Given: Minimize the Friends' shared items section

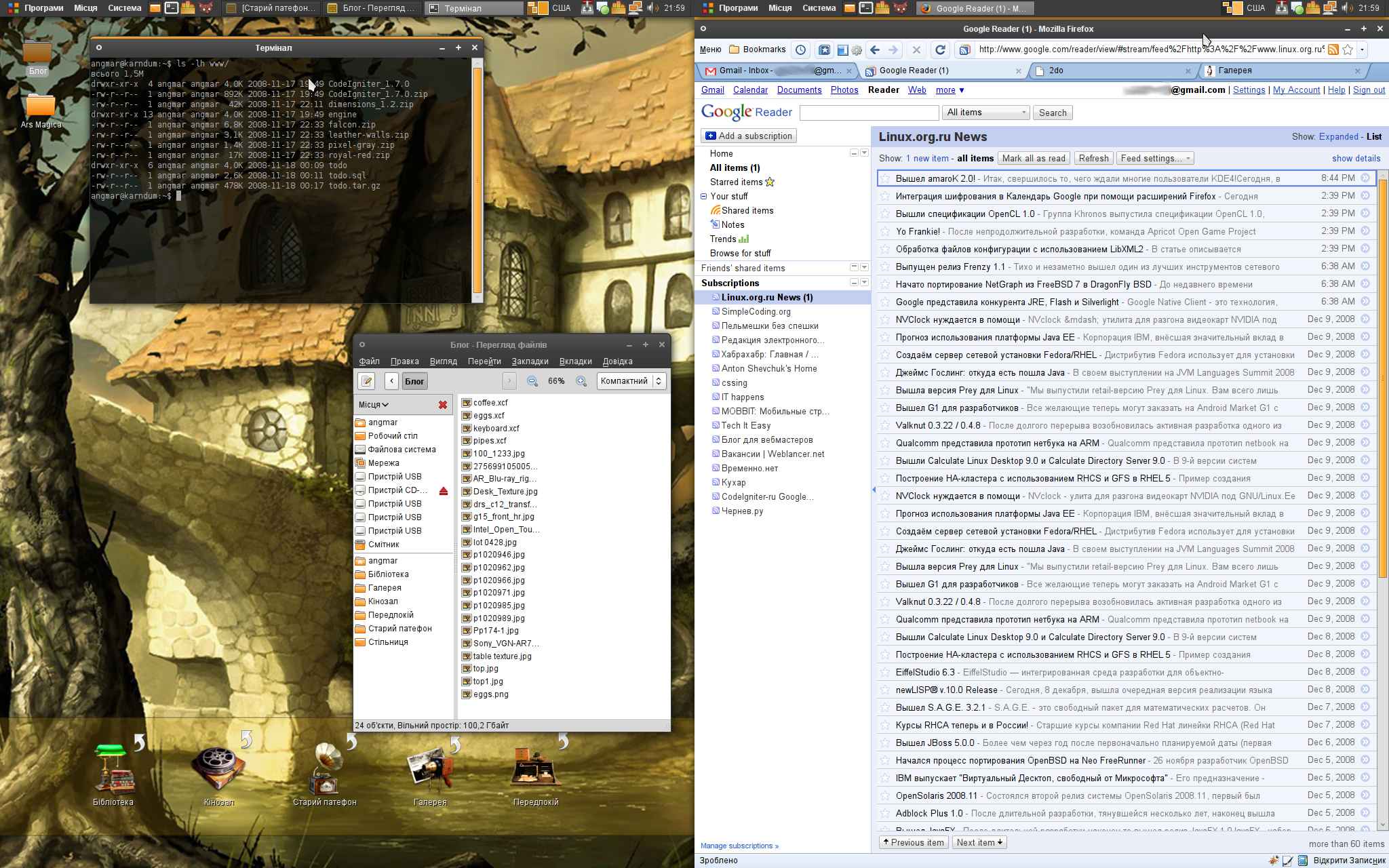Looking at the screenshot, I should [x=854, y=268].
